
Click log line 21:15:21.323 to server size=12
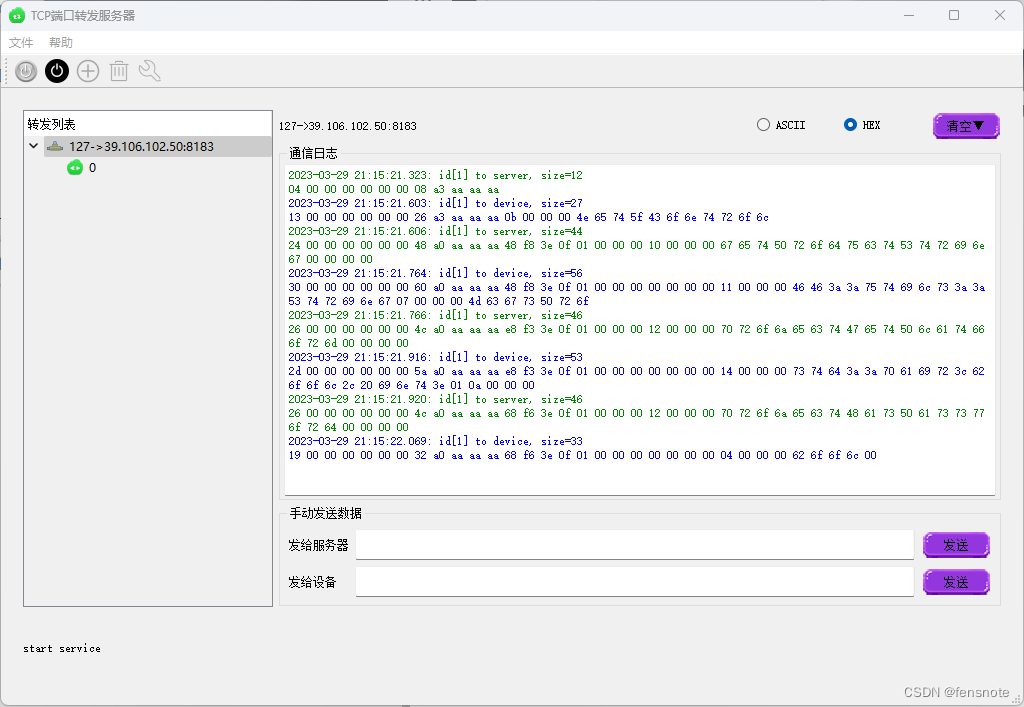pyautogui.click(x=436, y=175)
